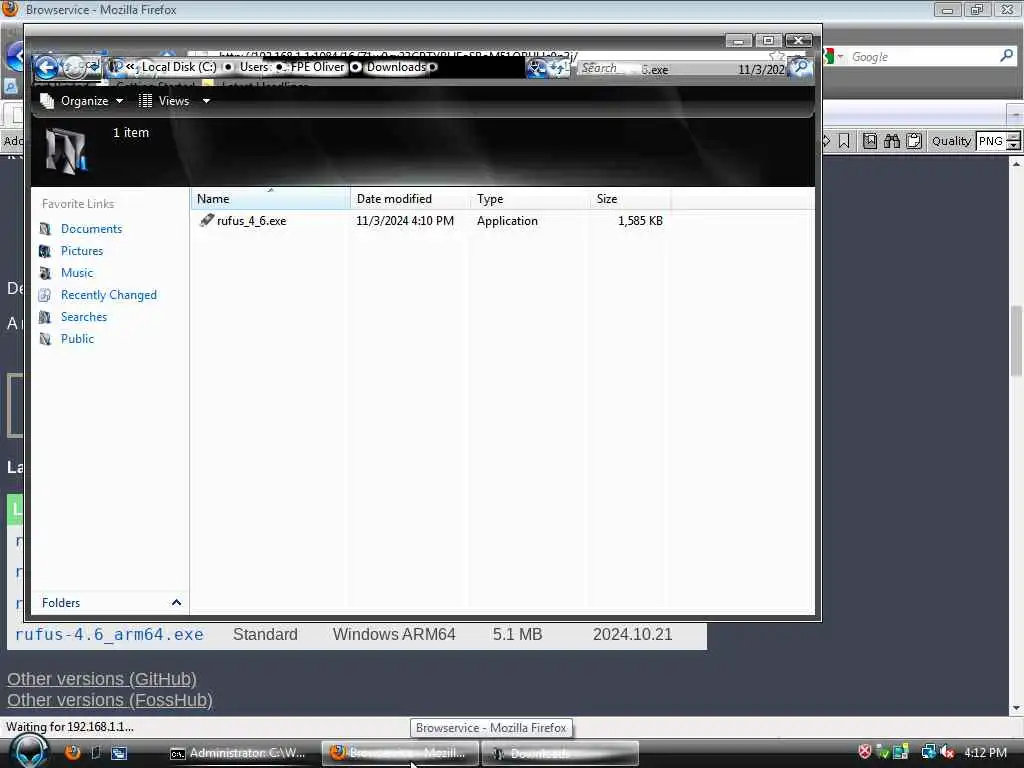Screen dimensions: 1024x768
Task: Launch Firefox from the quick launch bar
Action: [72, 752]
